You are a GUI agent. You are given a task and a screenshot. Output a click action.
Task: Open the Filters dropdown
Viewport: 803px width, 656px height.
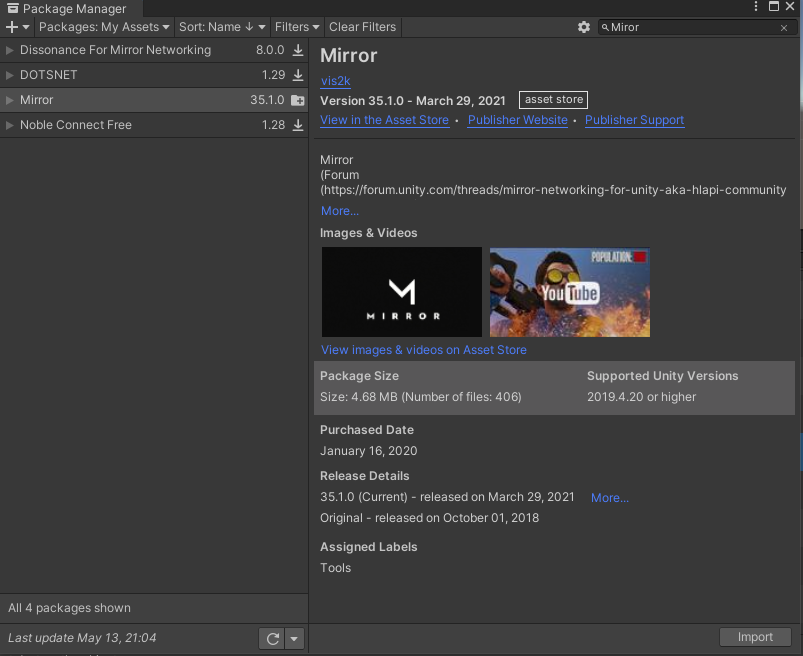coord(297,27)
